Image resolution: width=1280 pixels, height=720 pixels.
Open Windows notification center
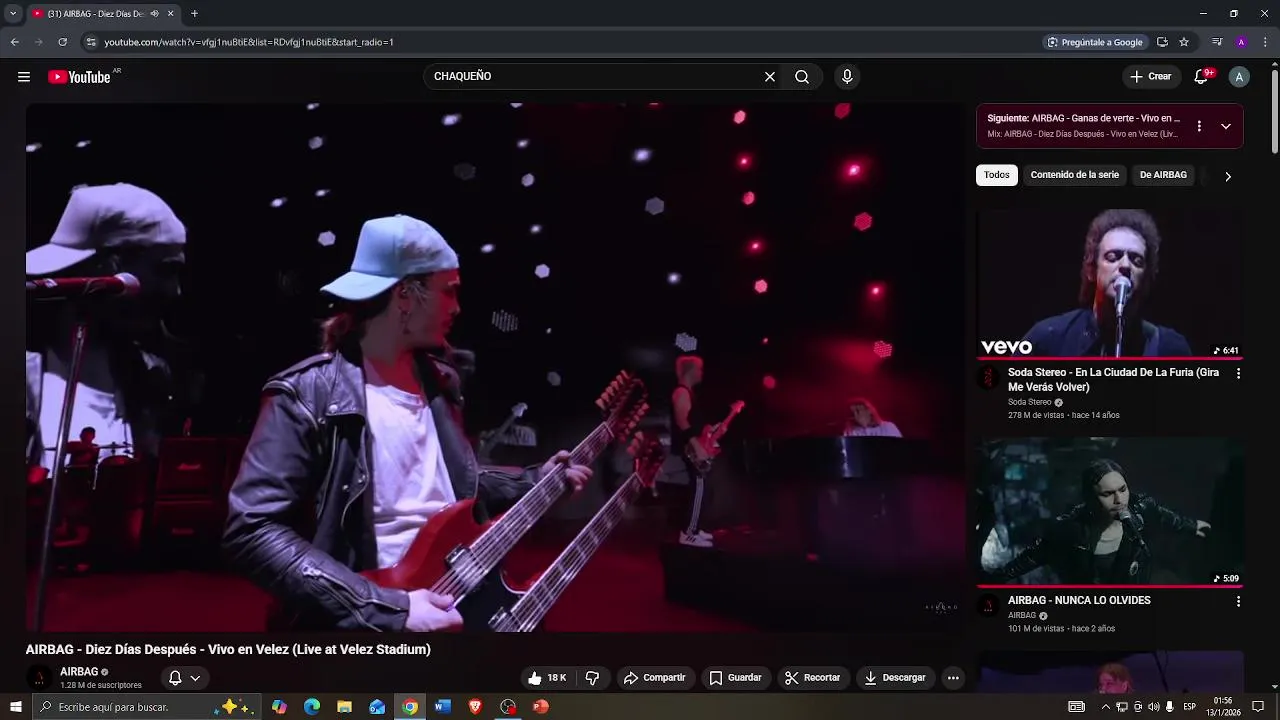(1258, 707)
